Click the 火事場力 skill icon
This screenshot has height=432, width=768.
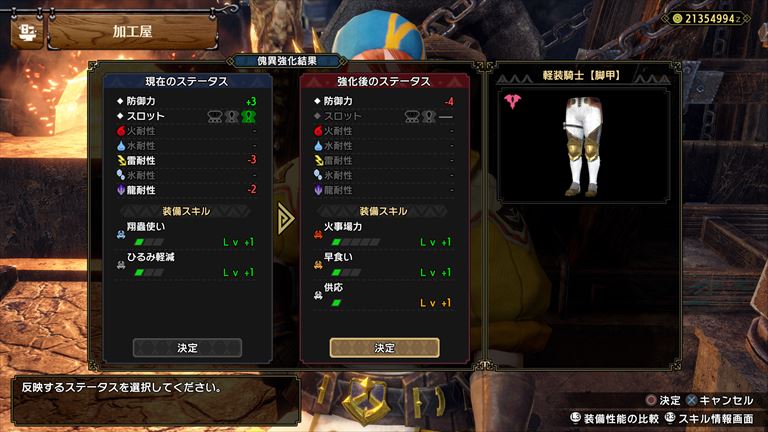(x=318, y=234)
